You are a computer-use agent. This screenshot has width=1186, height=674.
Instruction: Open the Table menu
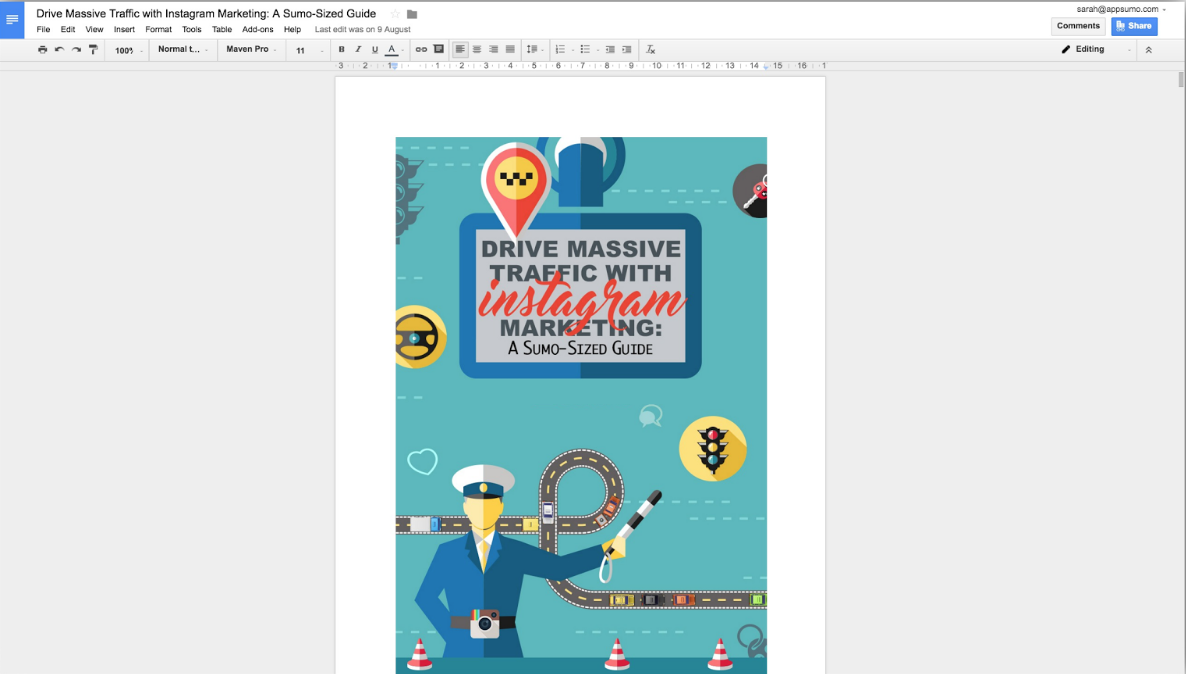pos(222,30)
